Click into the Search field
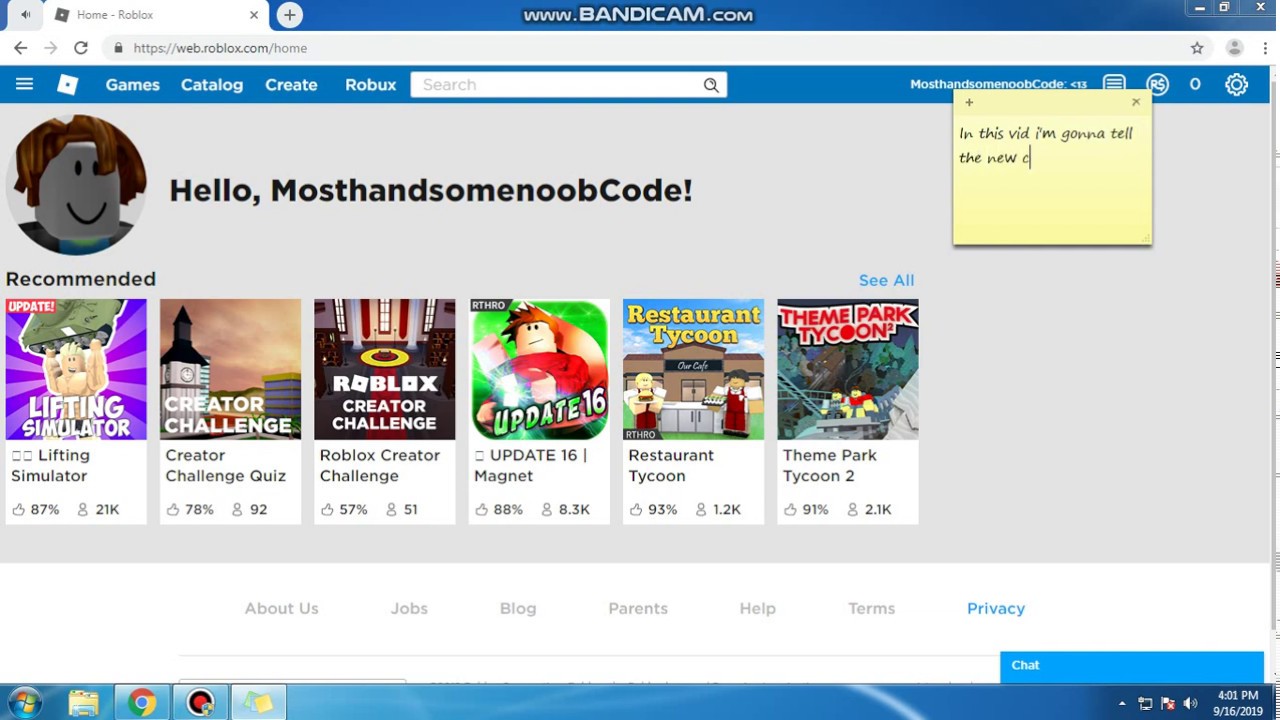This screenshot has height=720, width=1280. coord(555,85)
